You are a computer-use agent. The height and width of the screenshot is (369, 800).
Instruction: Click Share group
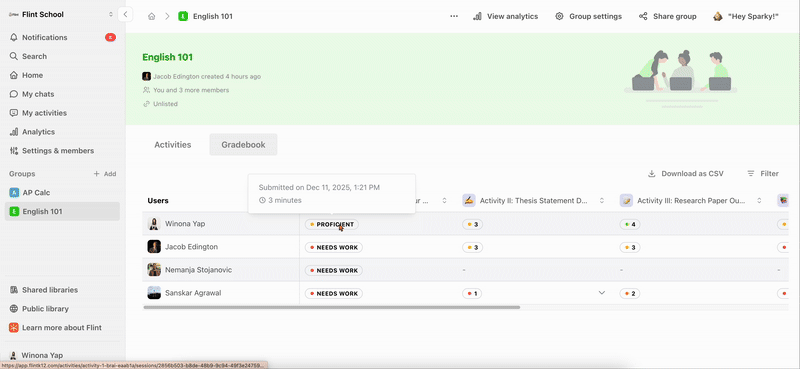point(667,16)
